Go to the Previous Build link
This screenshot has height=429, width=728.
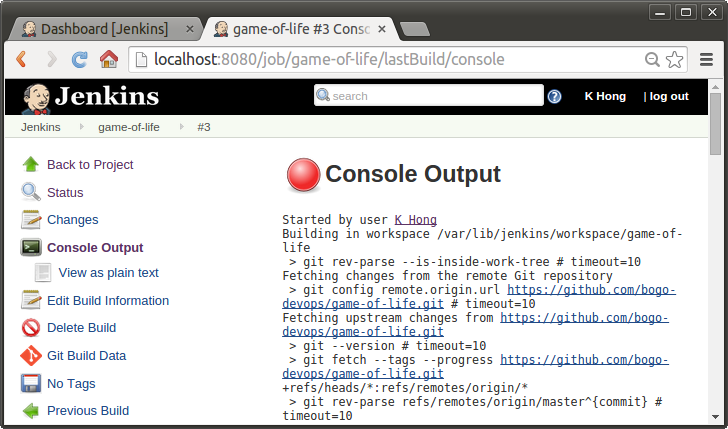[88, 411]
